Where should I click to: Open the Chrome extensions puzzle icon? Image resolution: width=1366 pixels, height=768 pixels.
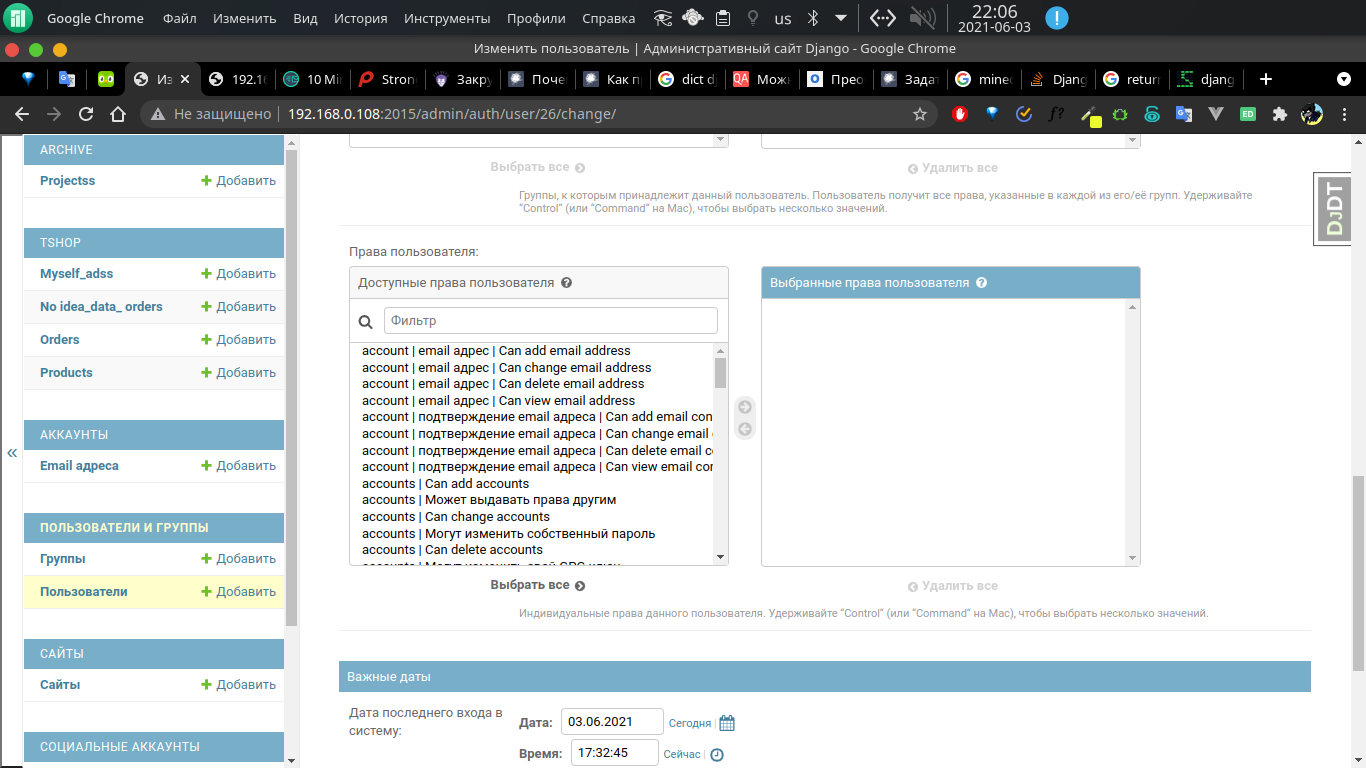coord(1279,114)
